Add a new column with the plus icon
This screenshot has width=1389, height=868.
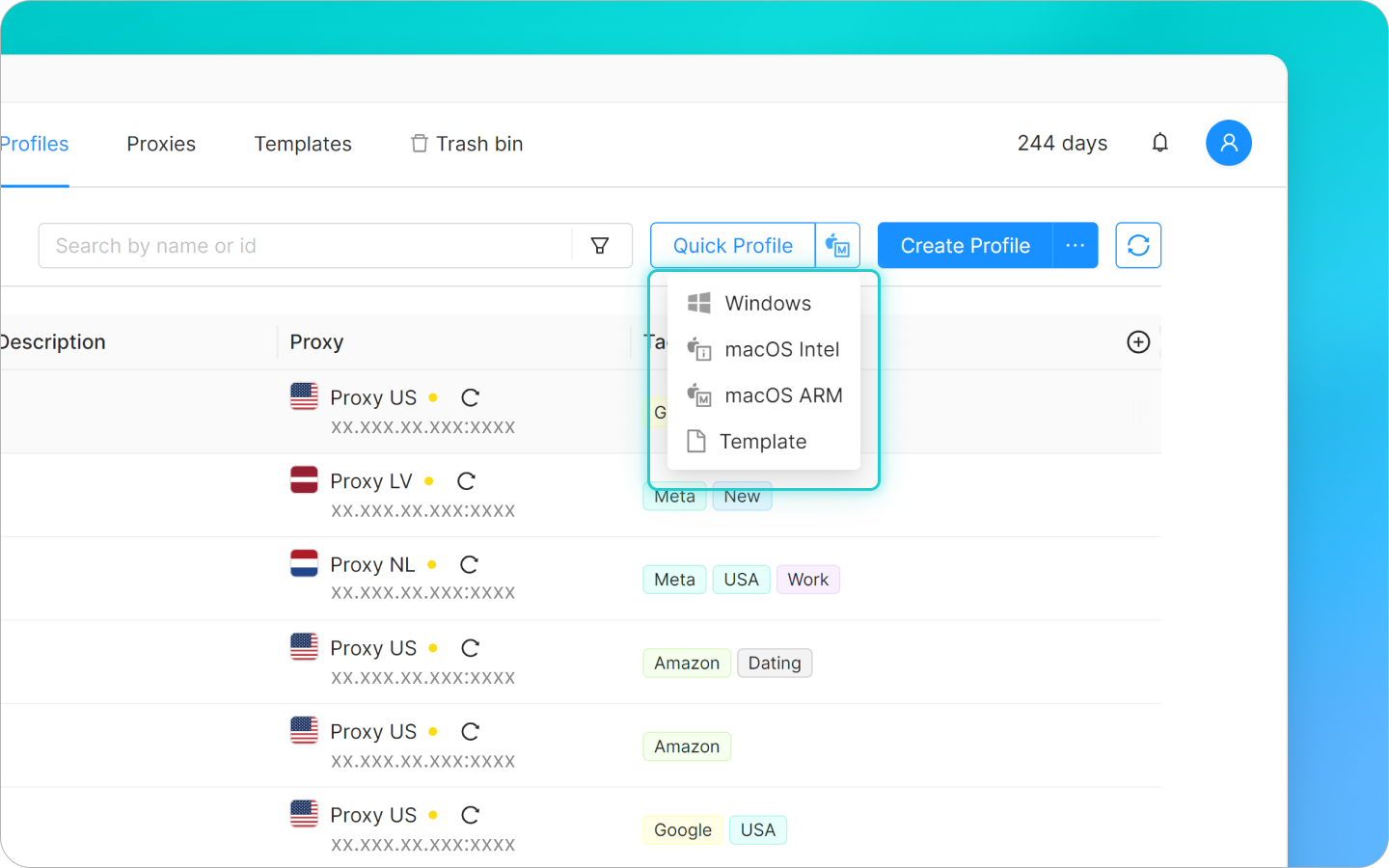(1138, 341)
